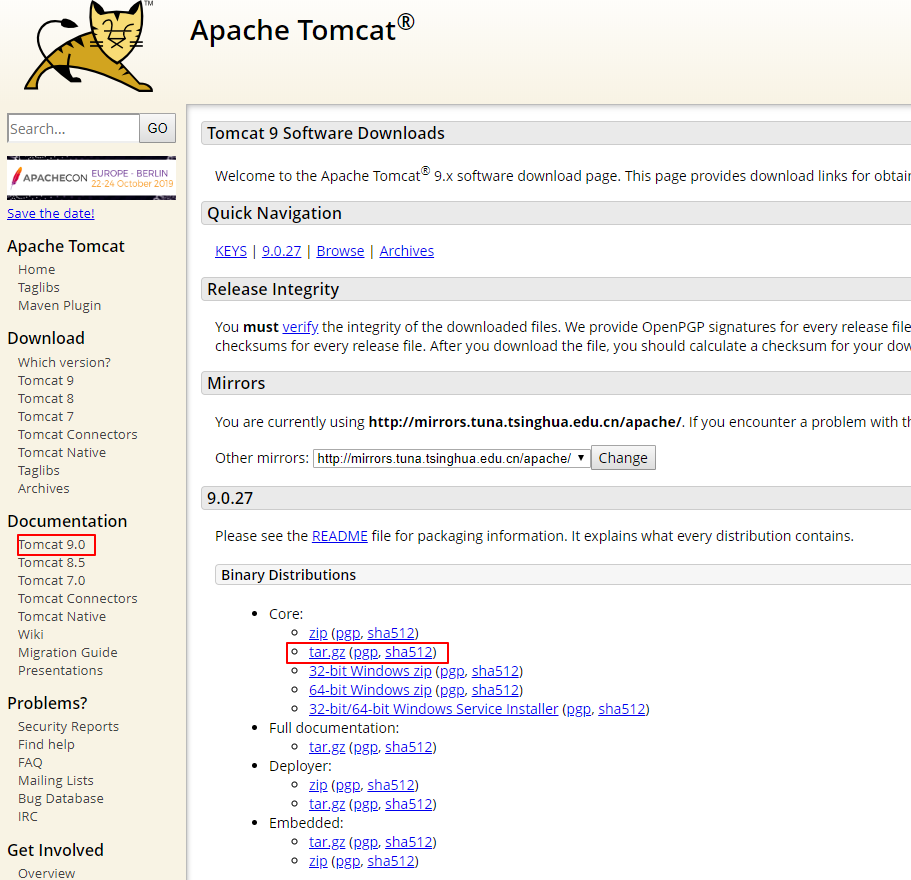Image resolution: width=911 pixels, height=880 pixels.
Task: Open the Mailing Lists link
Action: coord(56,781)
